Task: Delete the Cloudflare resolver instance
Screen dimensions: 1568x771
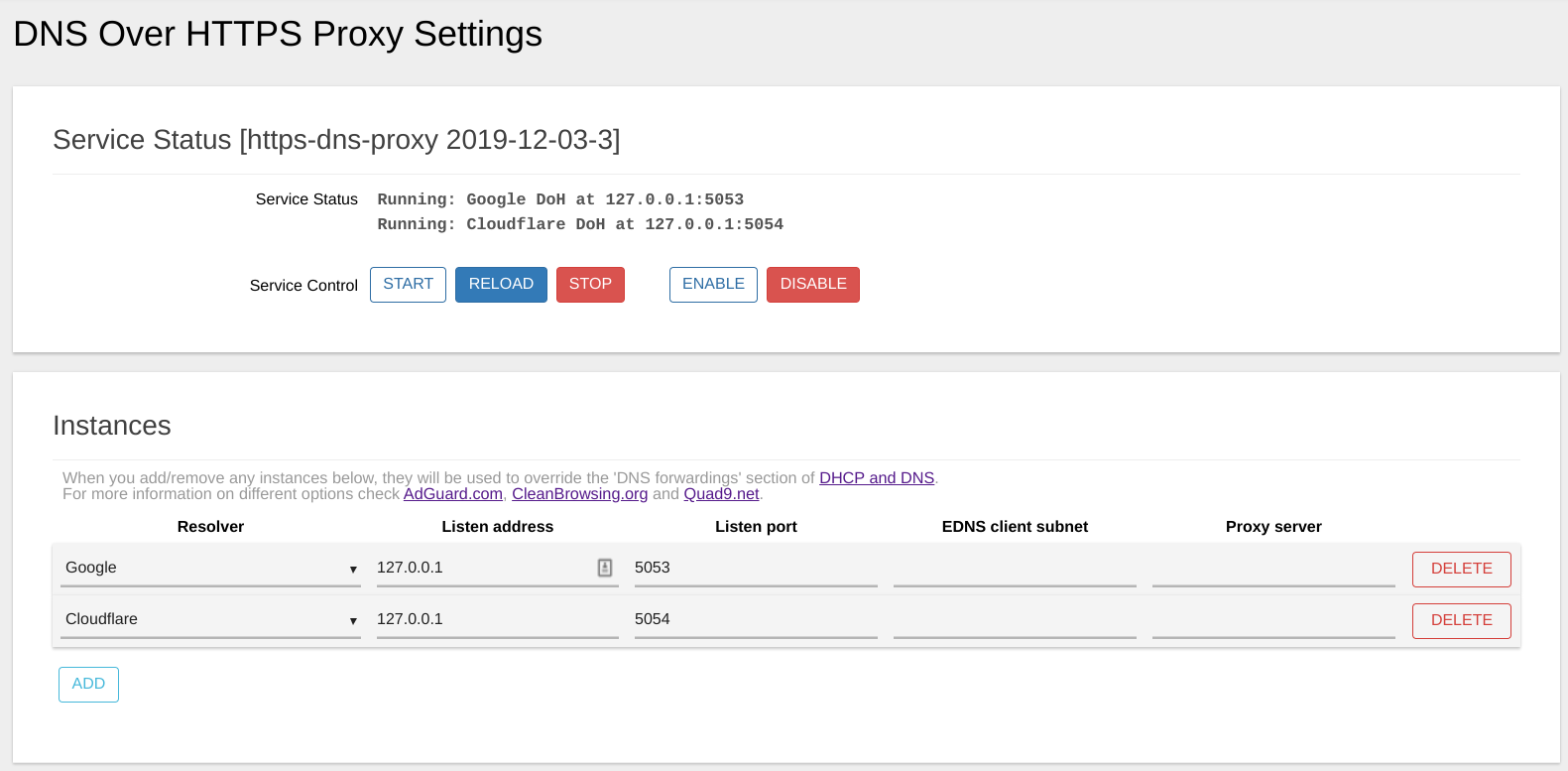Action: click(1461, 620)
